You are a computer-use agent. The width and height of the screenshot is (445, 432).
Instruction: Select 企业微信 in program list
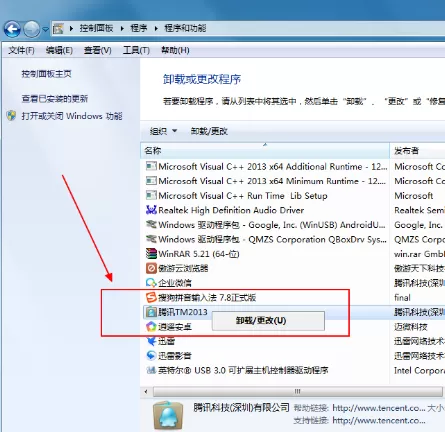(x=175, y=283)
